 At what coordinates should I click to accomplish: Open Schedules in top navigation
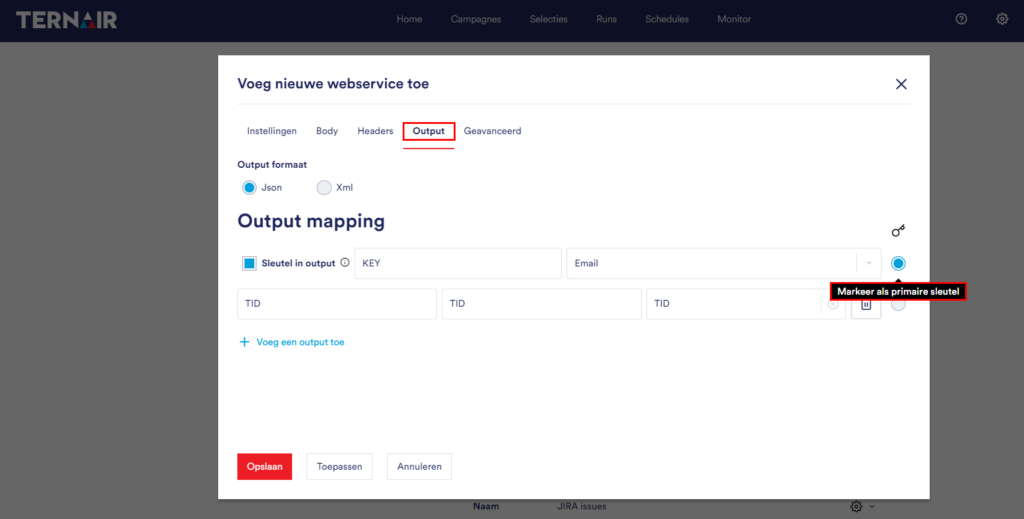coord(667,19)
